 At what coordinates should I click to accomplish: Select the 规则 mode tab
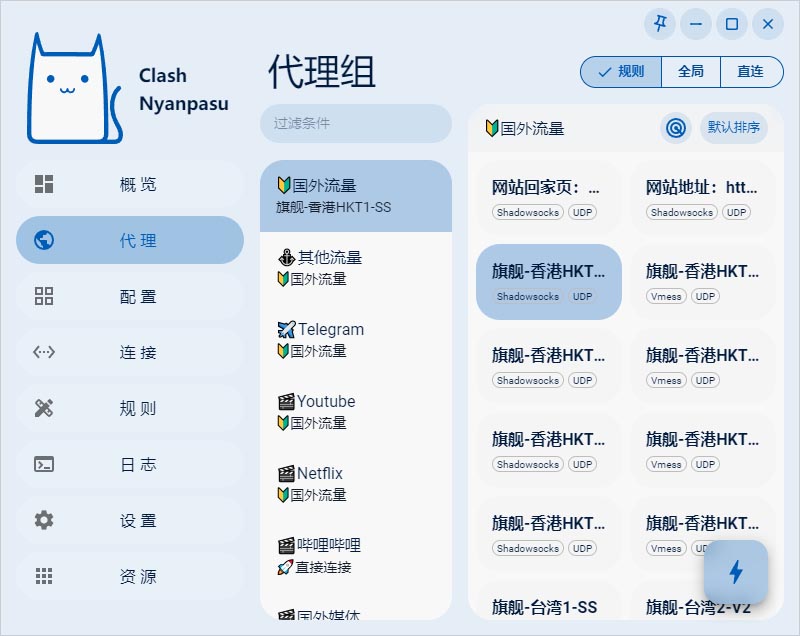[x=620, y=72]
